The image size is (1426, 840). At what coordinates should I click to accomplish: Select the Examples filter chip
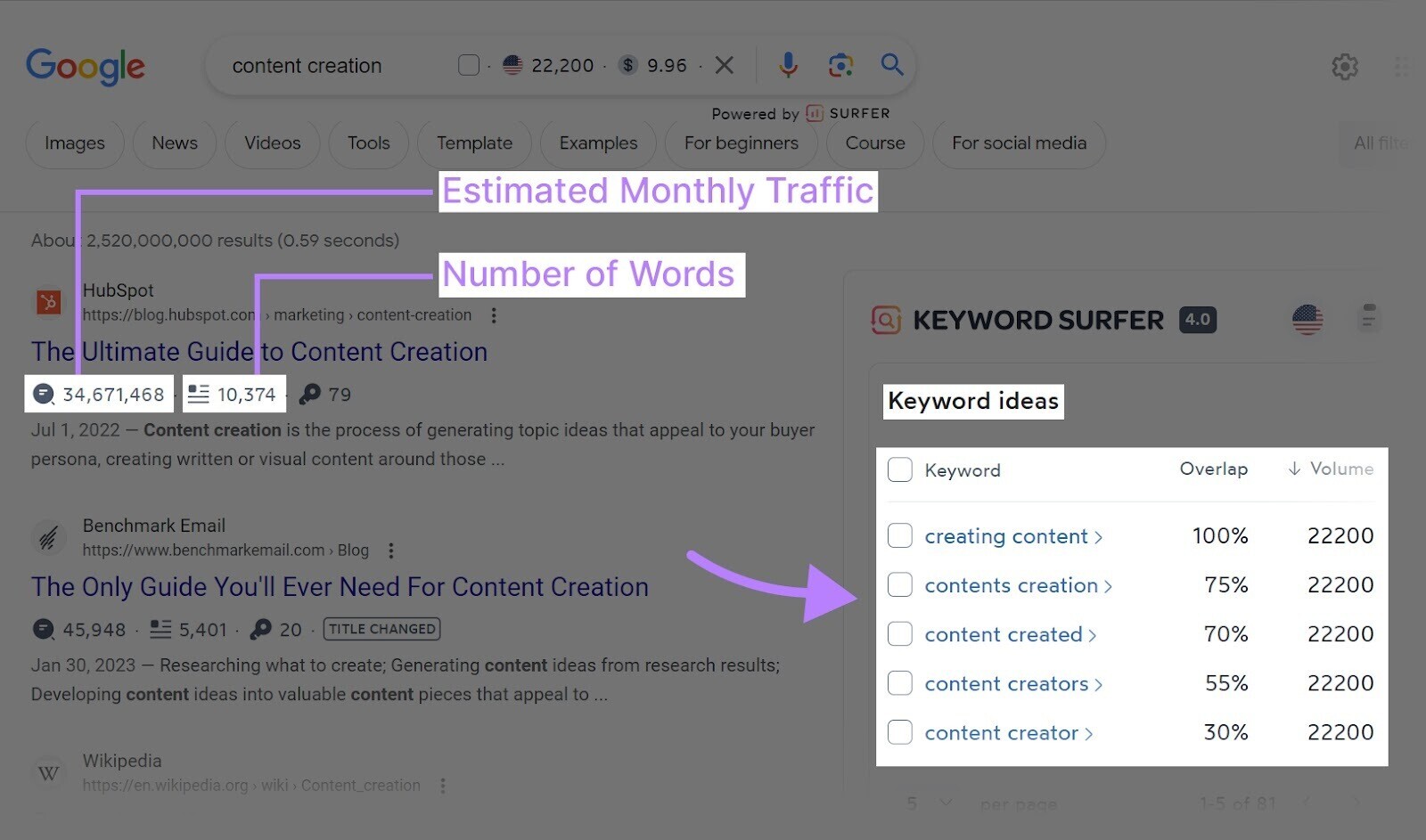[x=598, y=143]
